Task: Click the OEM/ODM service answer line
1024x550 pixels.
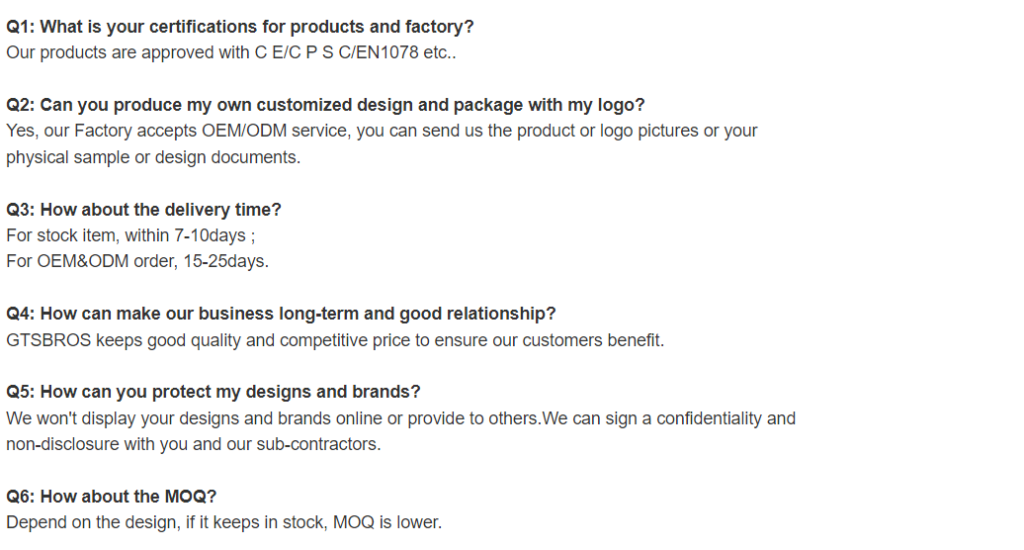Action: coord(381,131)
